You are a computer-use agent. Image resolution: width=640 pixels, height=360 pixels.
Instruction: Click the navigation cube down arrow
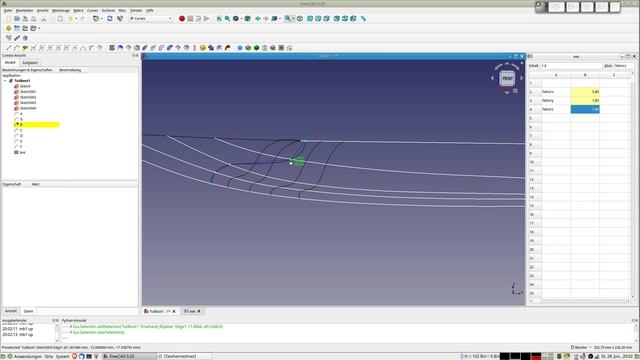pos(507,92)
